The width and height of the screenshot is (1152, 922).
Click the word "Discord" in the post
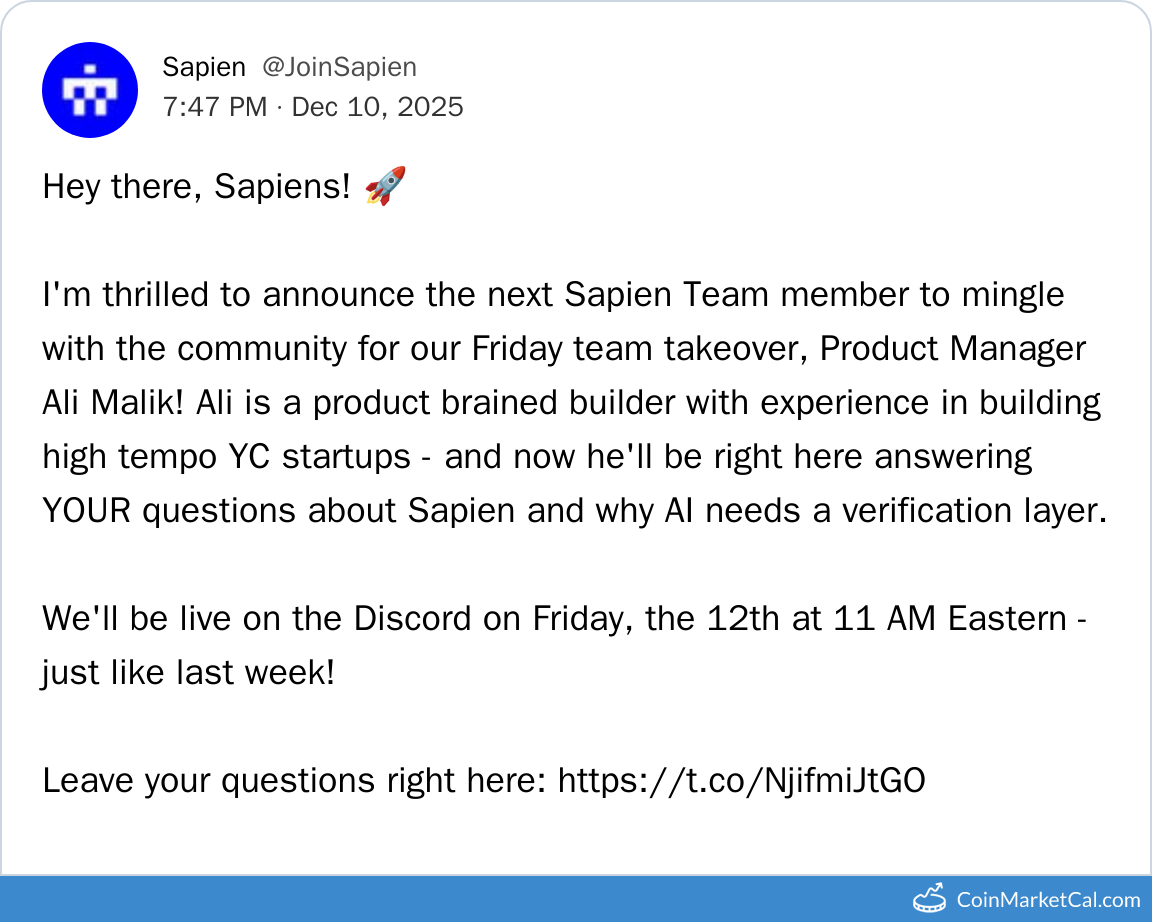pos(414,619)
